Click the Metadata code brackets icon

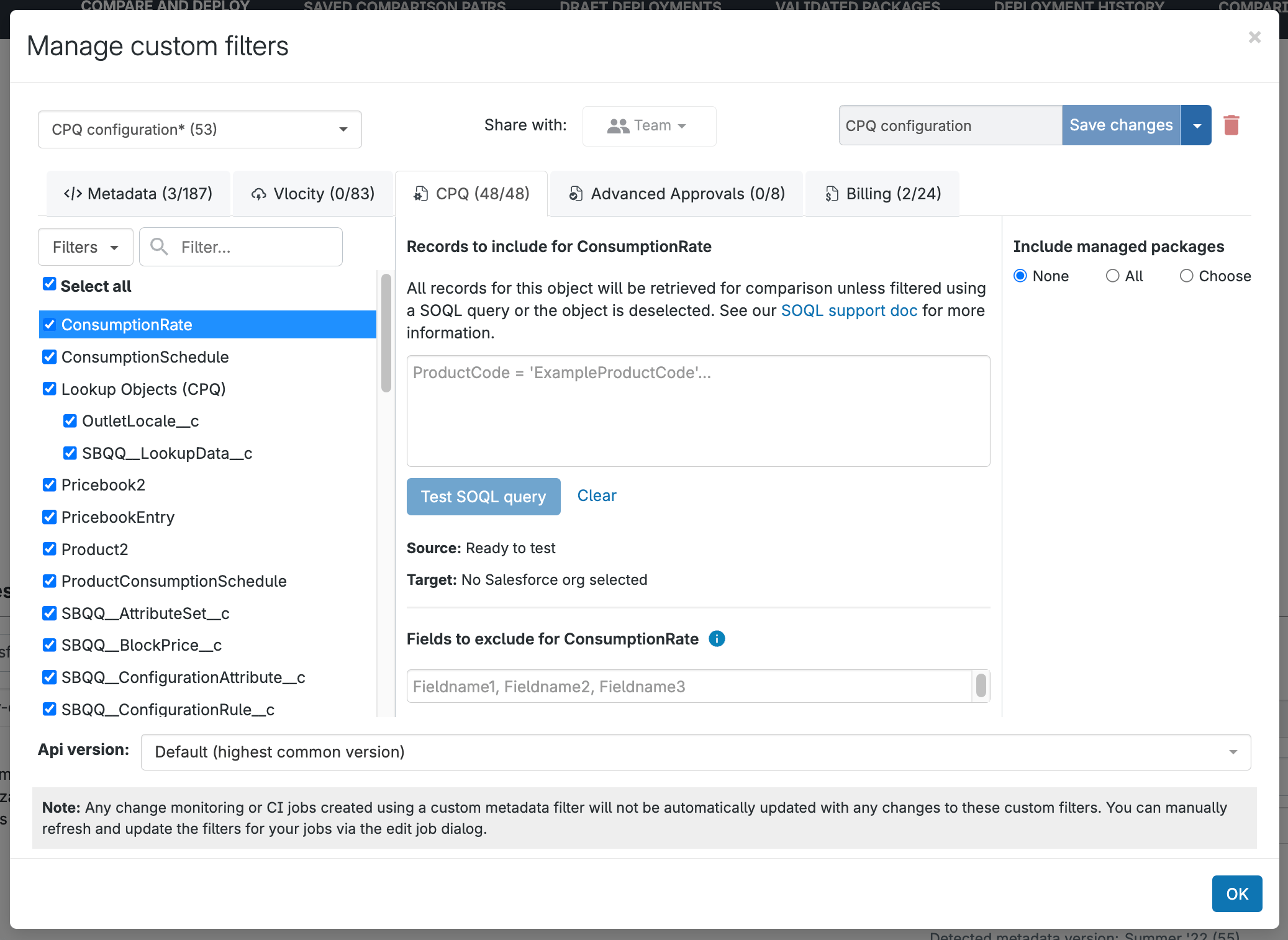coord(73,194)
